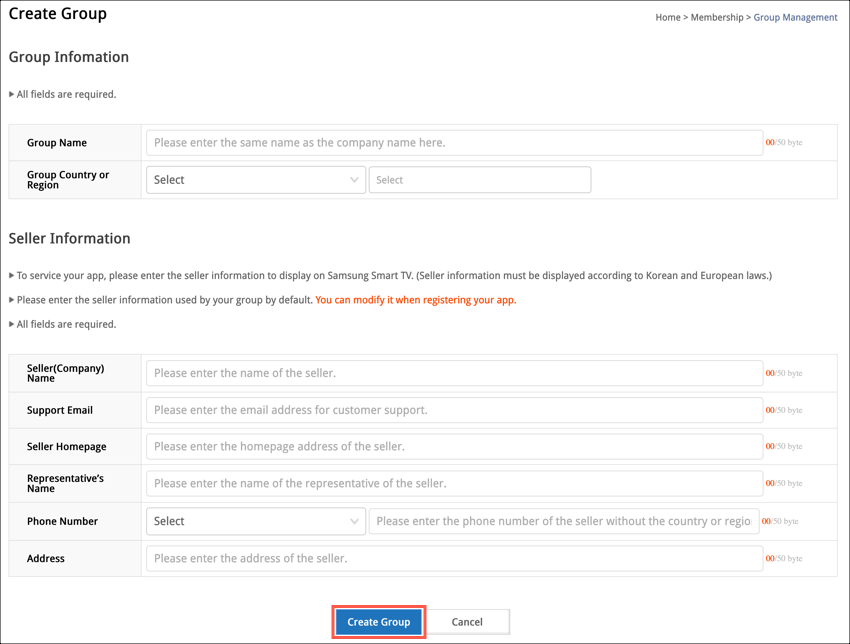This screenshot has height=644, width=850.
Task: Click the Group Management breadcrumb link
Action: [795, 17]
